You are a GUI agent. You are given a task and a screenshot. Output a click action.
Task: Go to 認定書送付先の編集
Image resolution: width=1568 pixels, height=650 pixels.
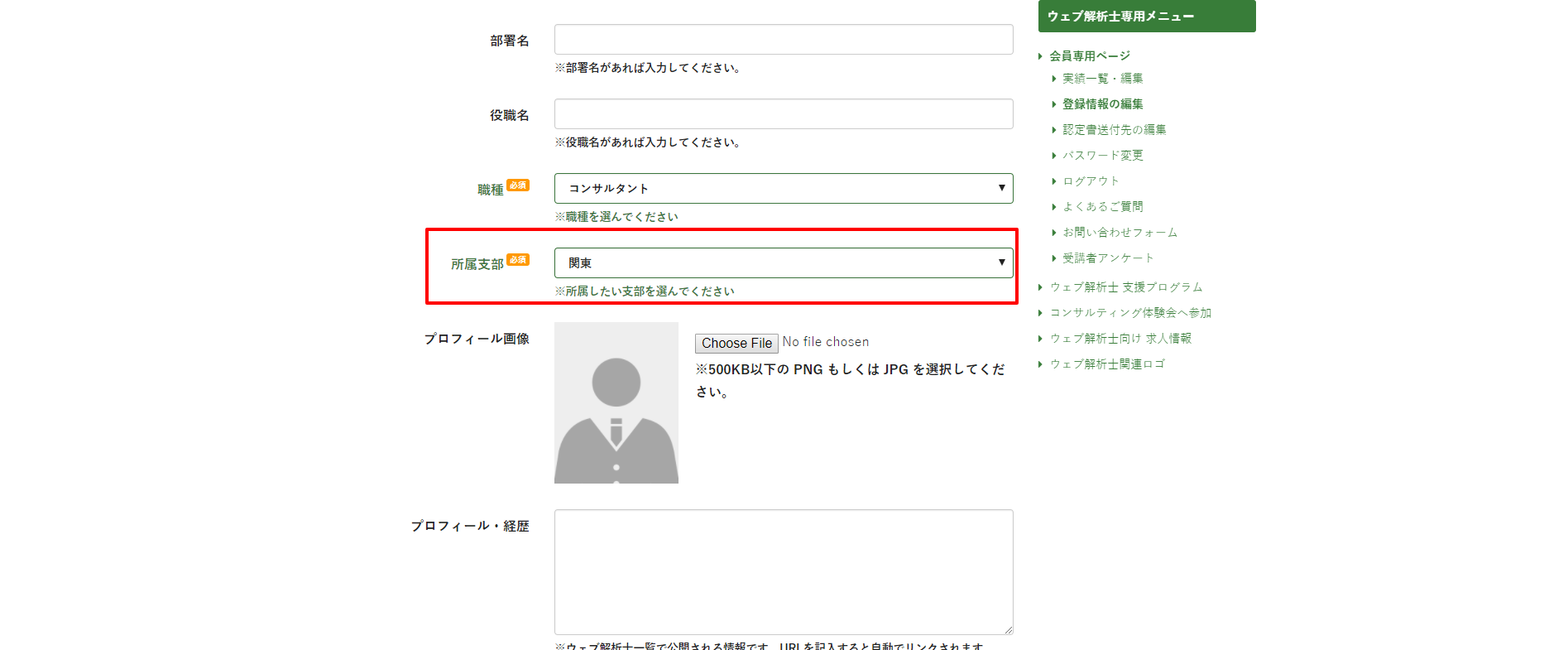(x=1114, y=130)
